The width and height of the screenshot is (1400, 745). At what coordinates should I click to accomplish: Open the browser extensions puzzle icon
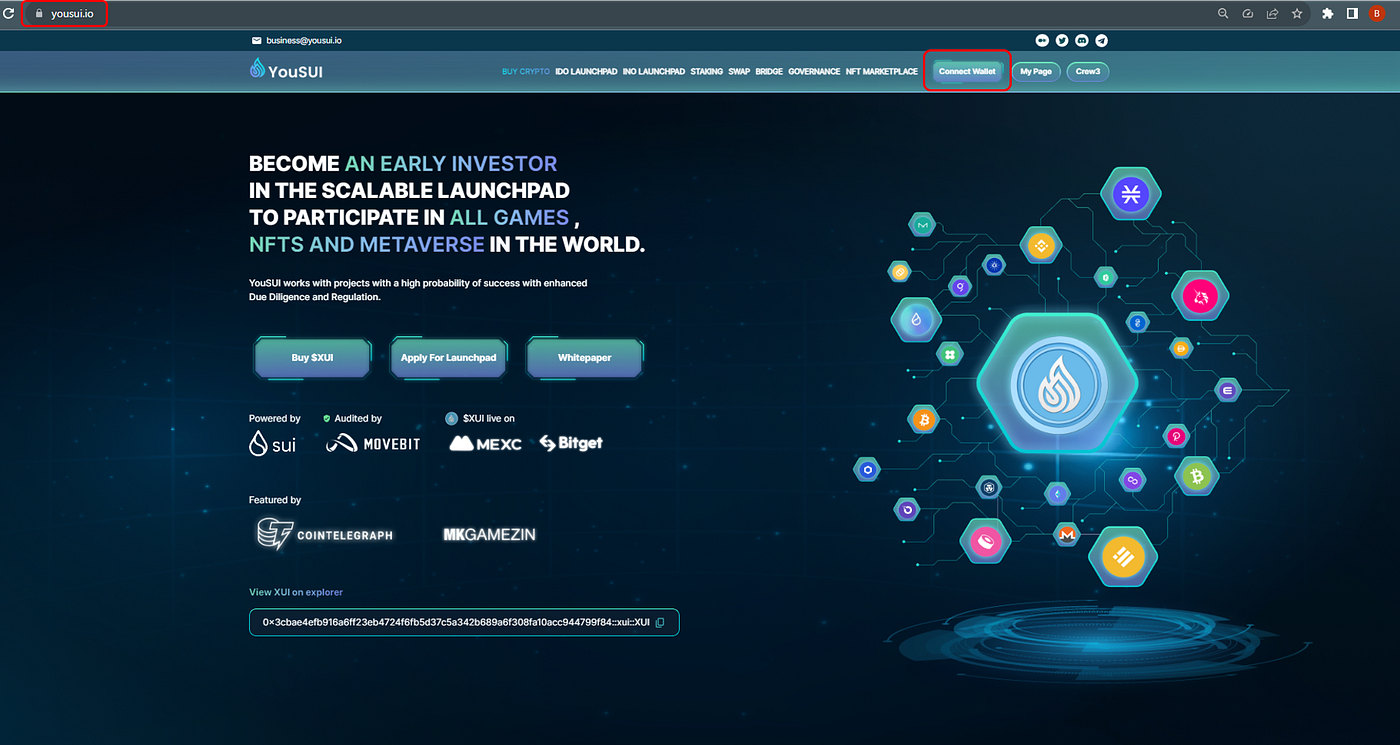(x=1327, y=13)
